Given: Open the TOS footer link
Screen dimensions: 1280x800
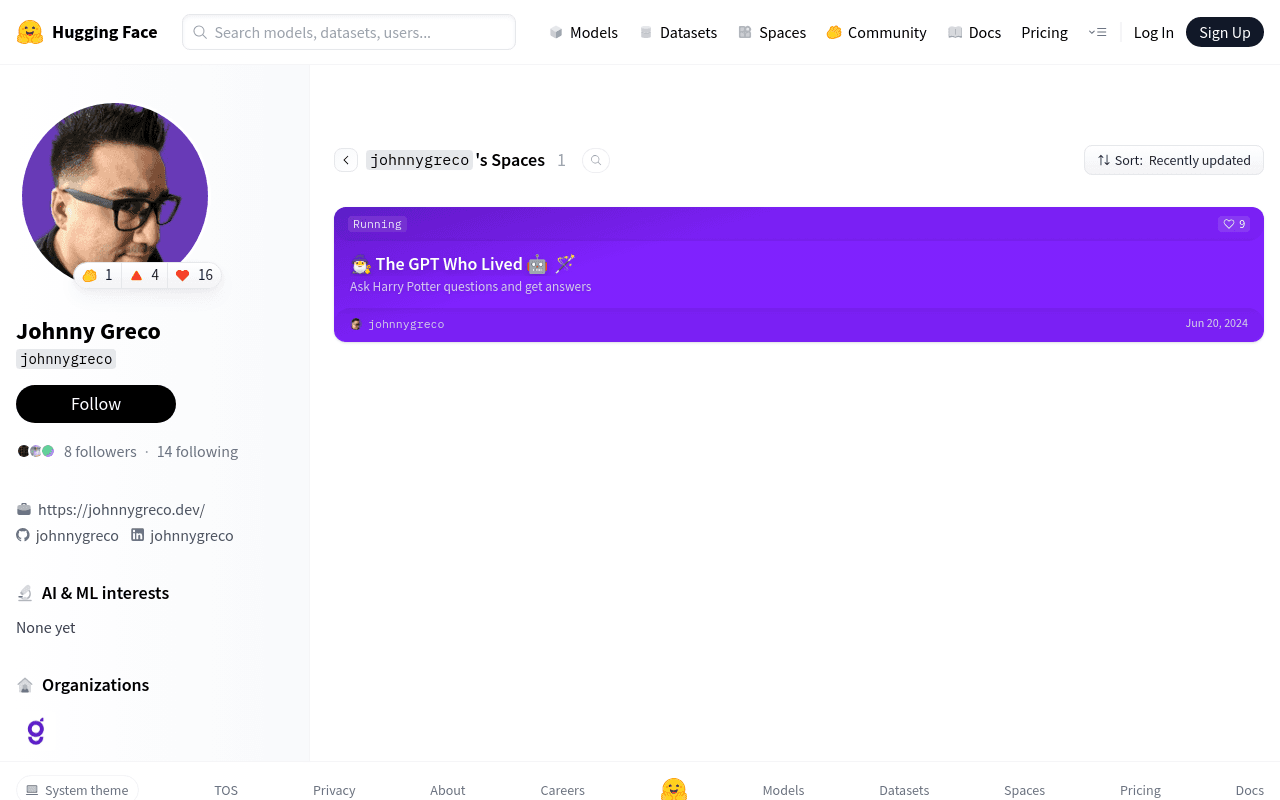Looking at the screenshot, I should 226,790.
